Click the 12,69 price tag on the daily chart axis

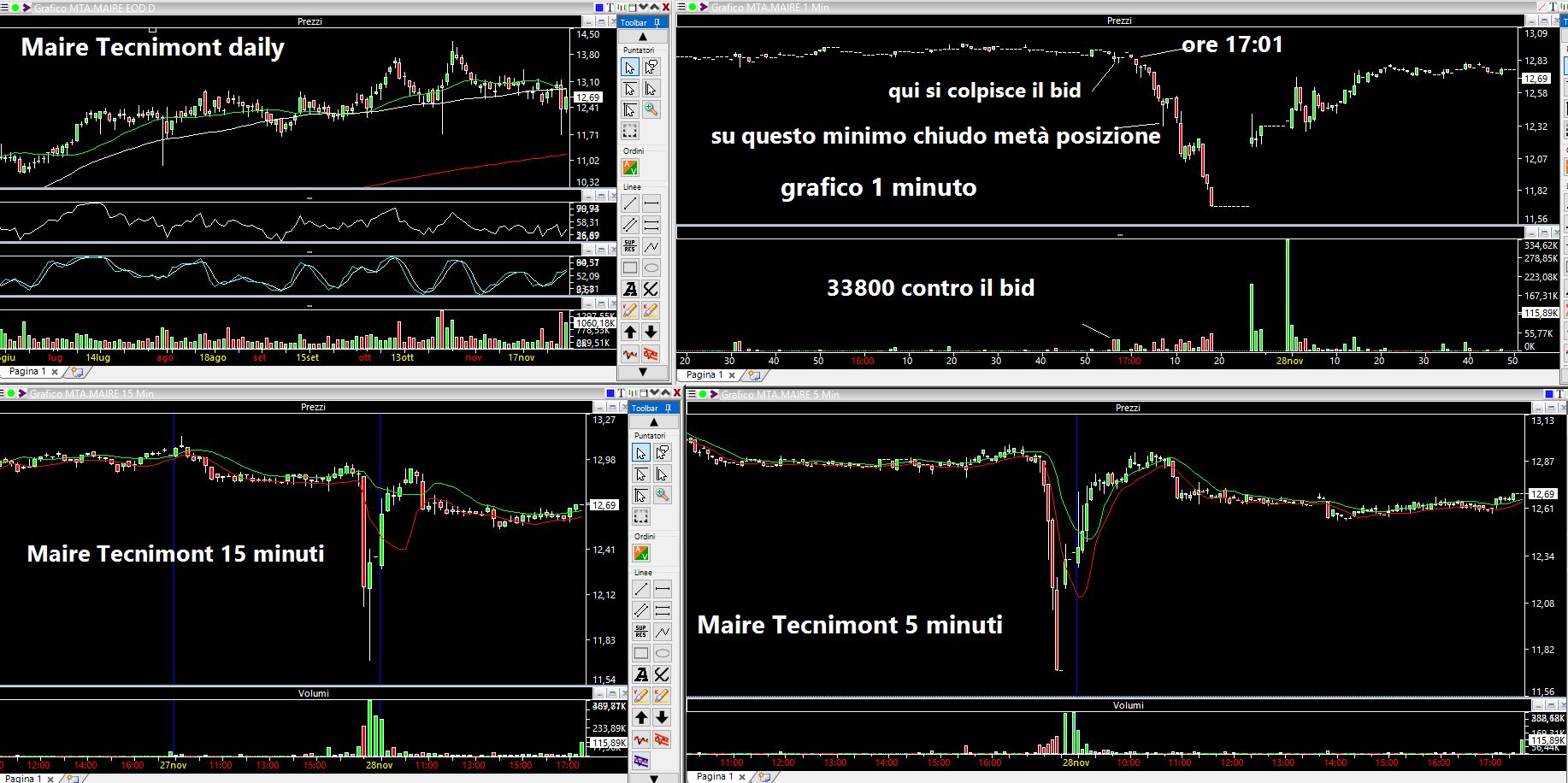pyautogui.click(x=588, y=97)
